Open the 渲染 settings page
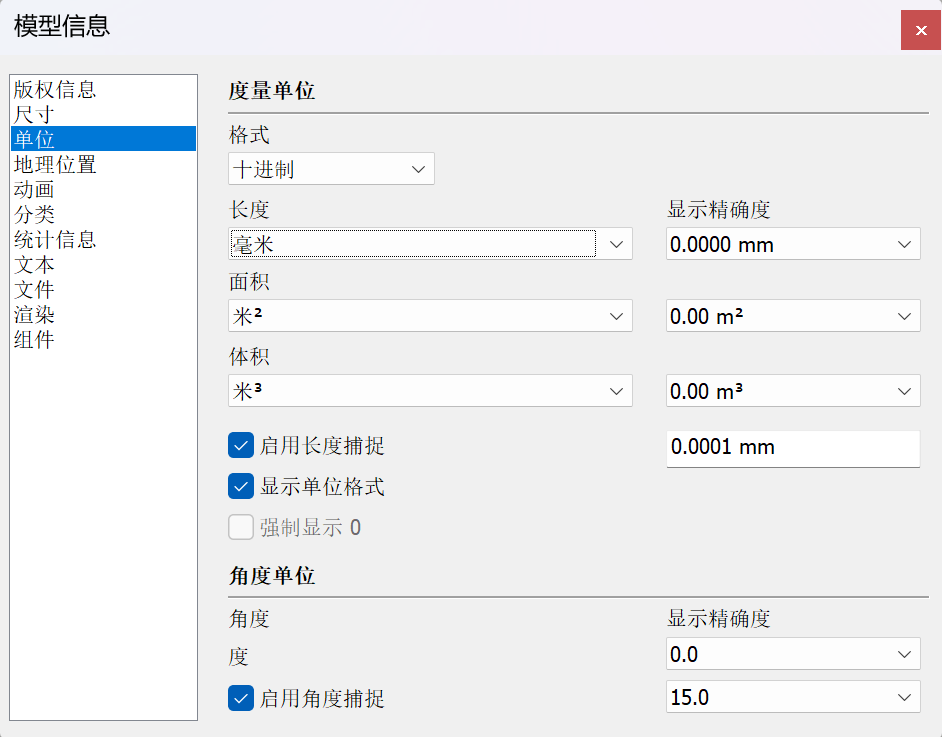The width and height of the screenshot is (942, 737). tap(33, 315)
